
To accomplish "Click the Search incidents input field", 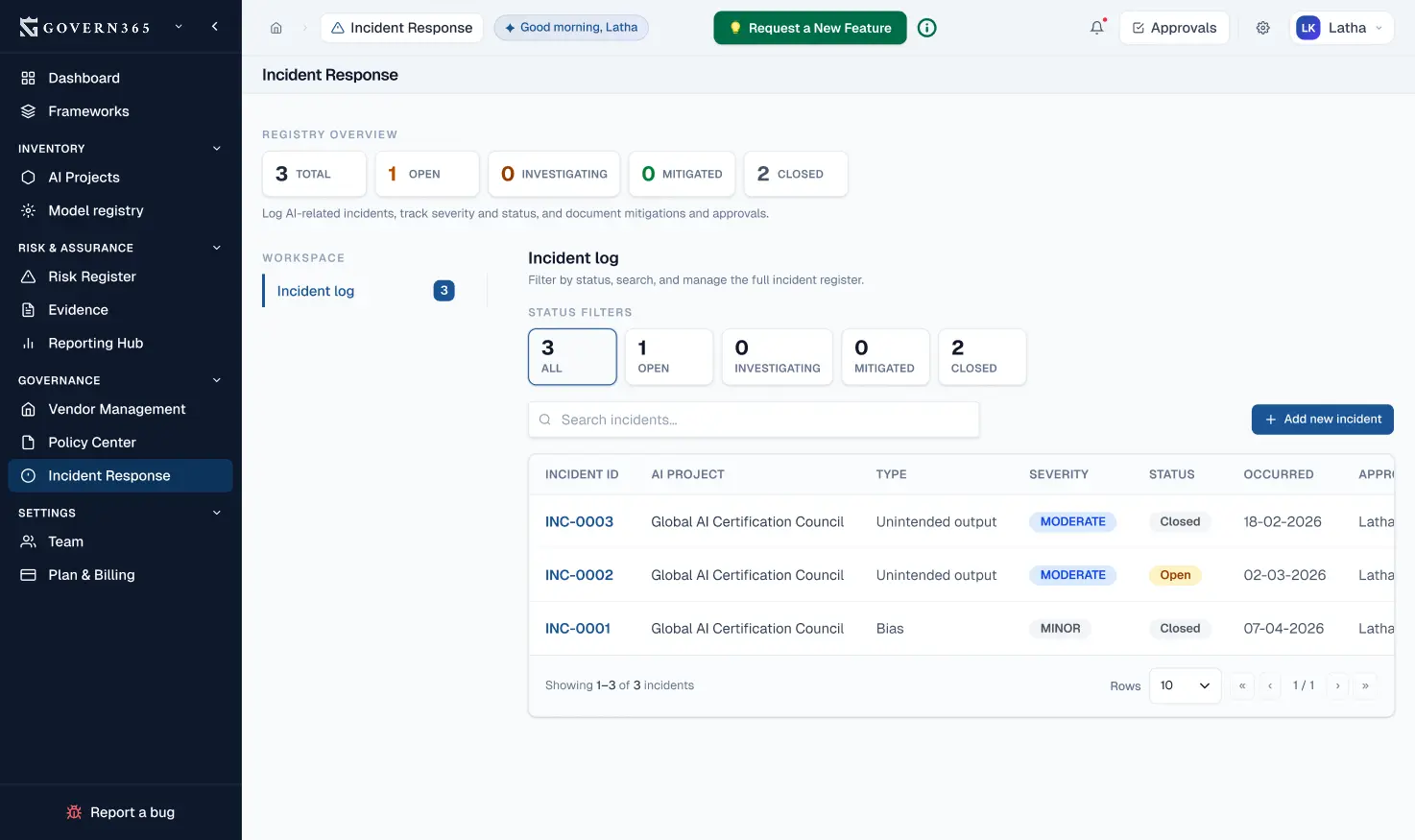I will point(754,420).
